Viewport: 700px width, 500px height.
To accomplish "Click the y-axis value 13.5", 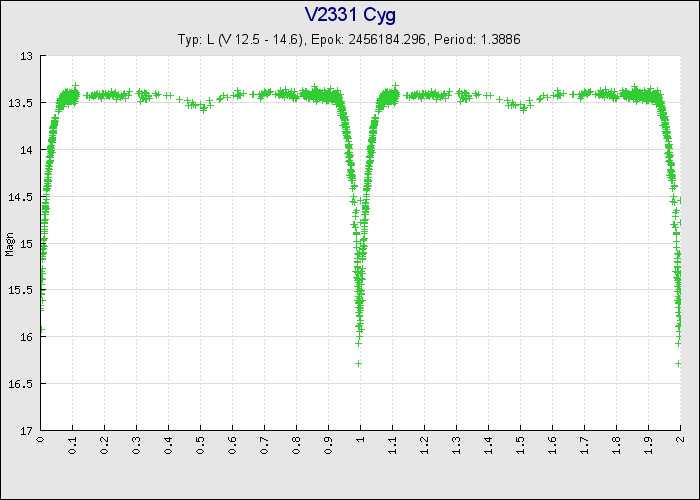I will point(21,103).
